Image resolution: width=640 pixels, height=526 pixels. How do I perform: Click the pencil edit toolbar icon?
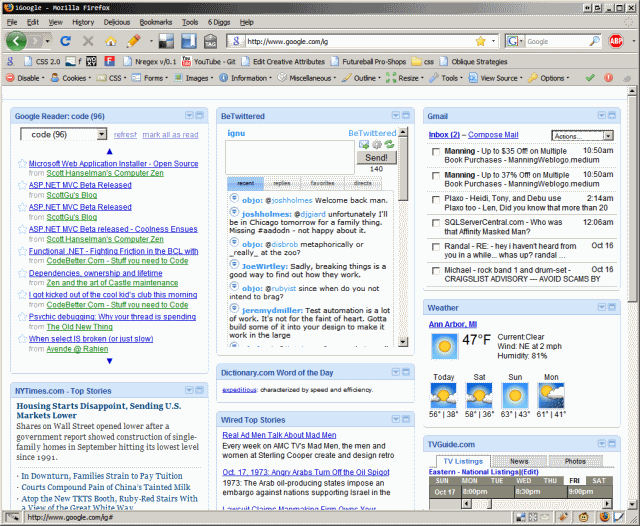tap(133, 41)
